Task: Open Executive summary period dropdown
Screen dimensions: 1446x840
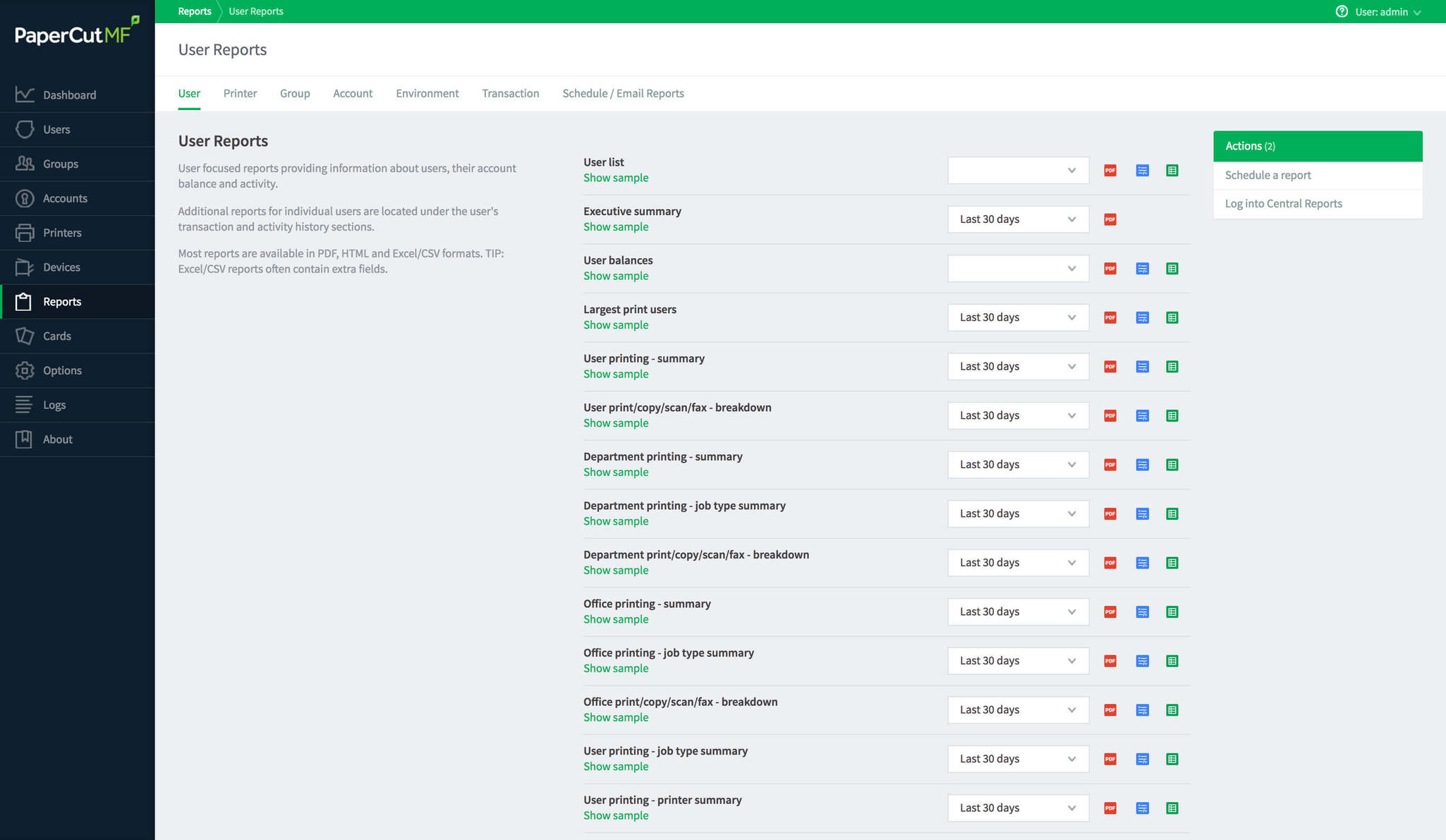Action: pos(1018,219)
